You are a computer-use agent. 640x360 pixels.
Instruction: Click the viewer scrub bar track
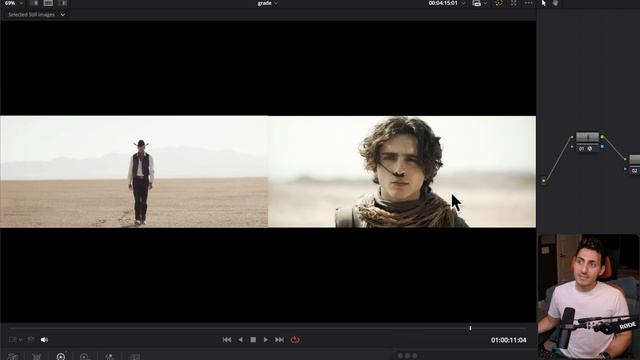[x=268, y=328]
